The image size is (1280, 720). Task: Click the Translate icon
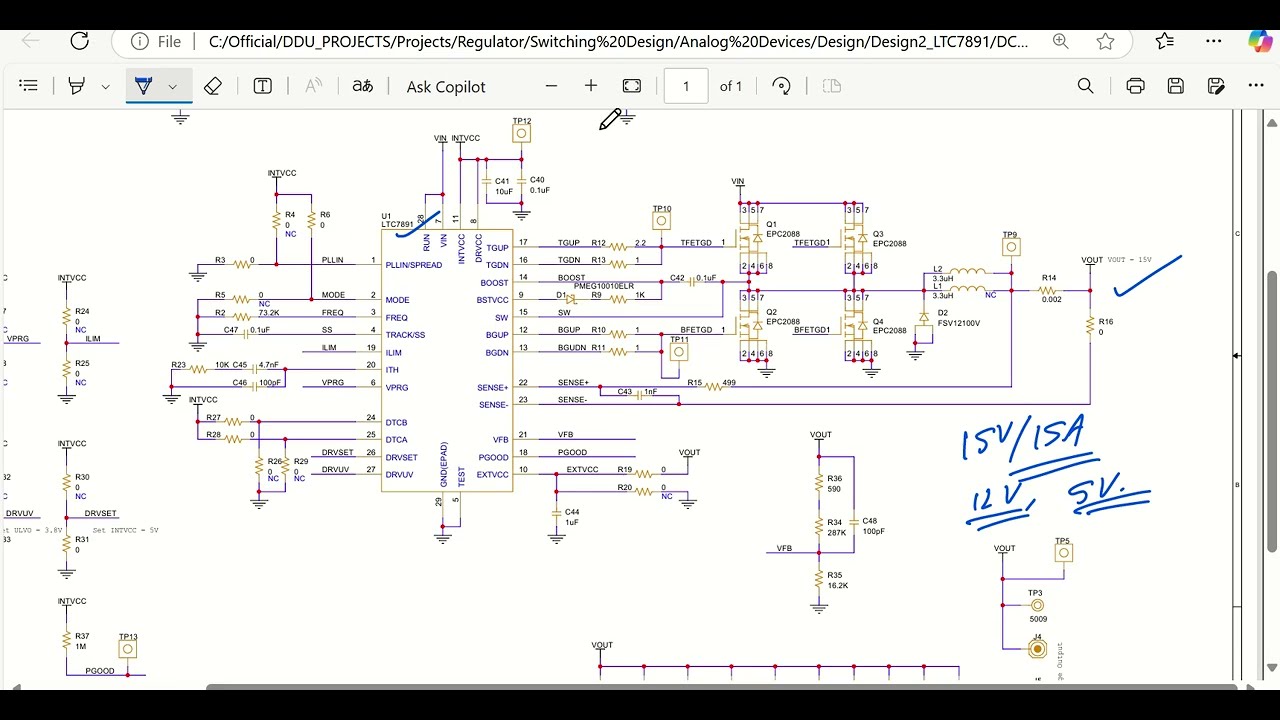tap(363, 86)
